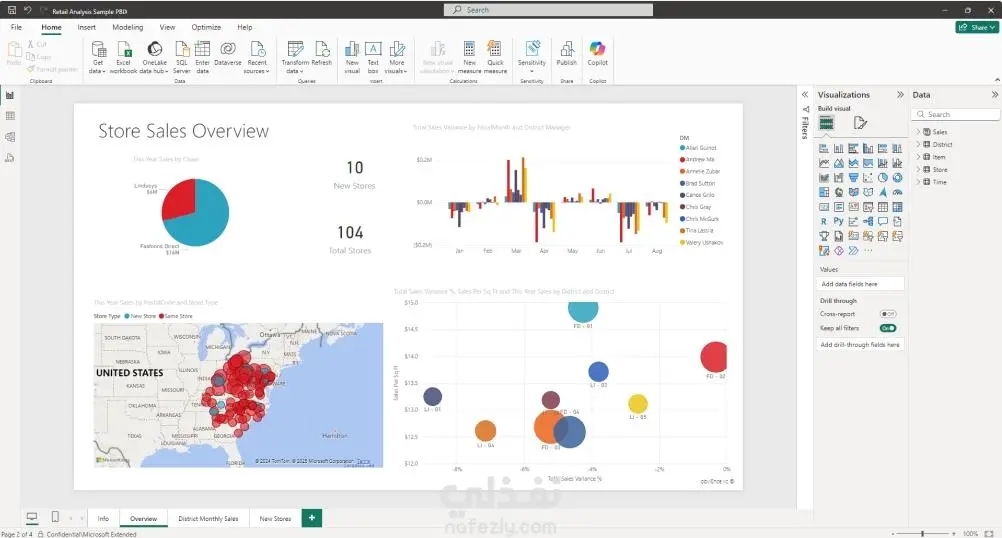Expand the Store table in Data pane
1002x538 pixels.
(918, 169)
